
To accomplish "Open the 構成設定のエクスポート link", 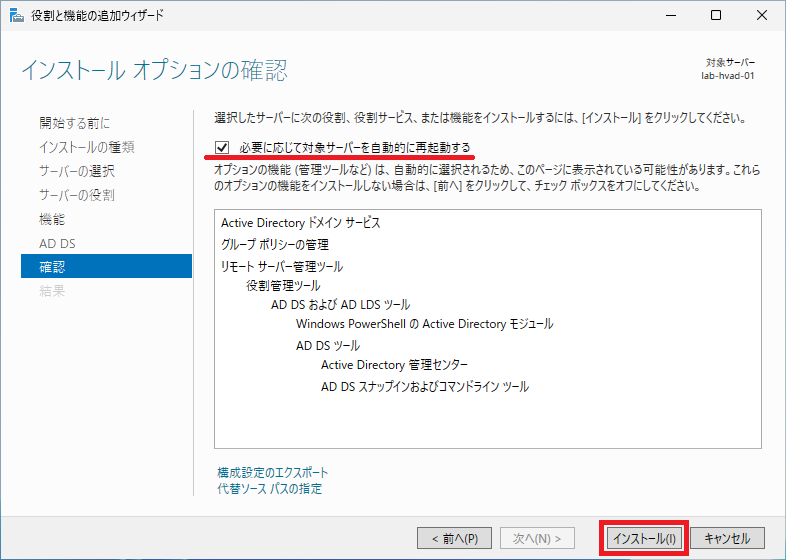I will tap(273, 472).
